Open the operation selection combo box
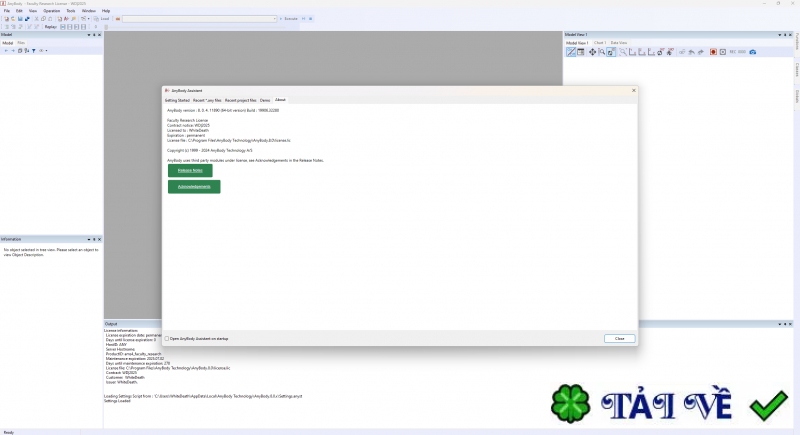The width and height of the screenshot is (800, 435). [199, 19]
